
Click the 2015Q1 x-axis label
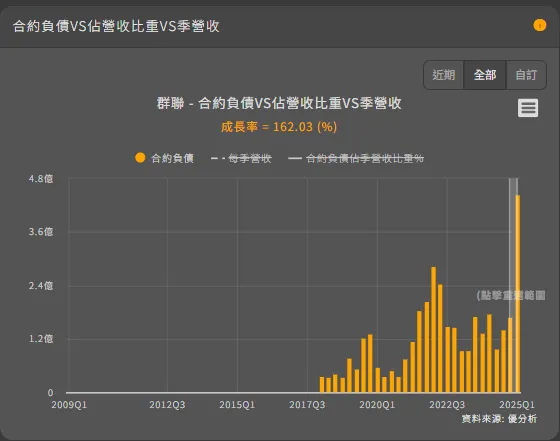click(237, 405)
